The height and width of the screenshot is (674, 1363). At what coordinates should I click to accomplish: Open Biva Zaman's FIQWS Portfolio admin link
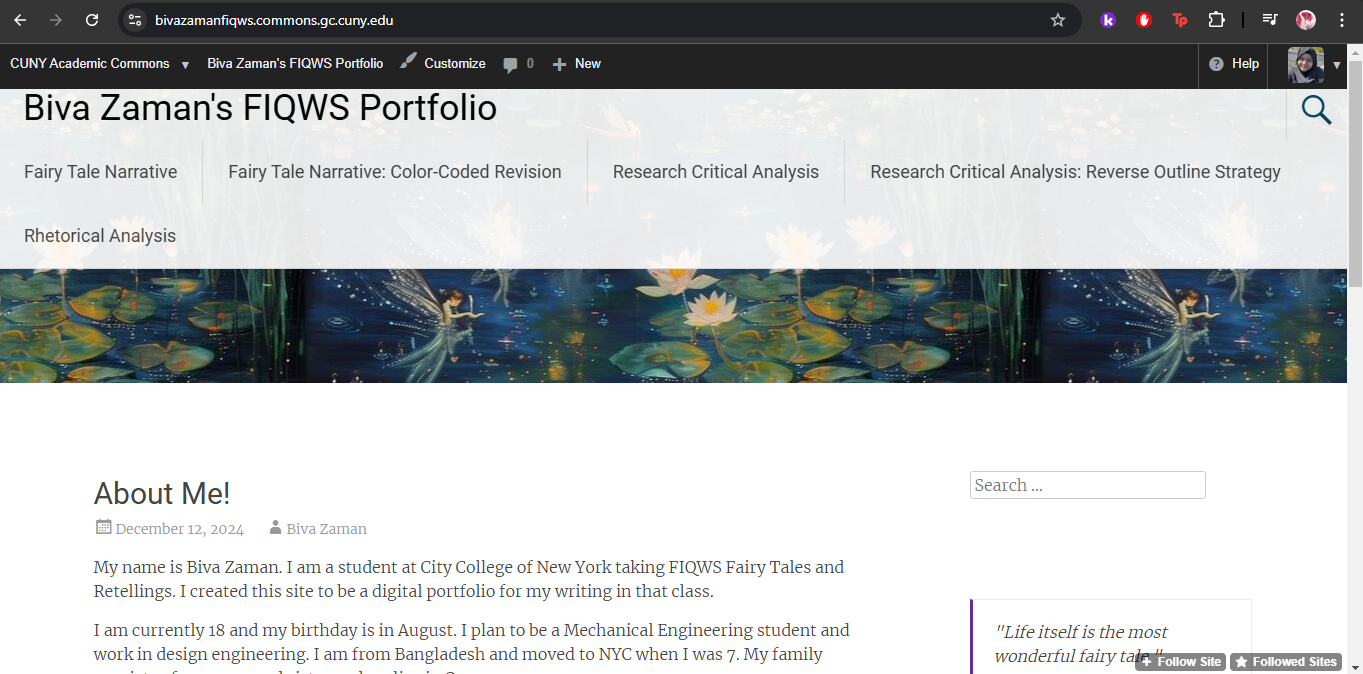295,64
